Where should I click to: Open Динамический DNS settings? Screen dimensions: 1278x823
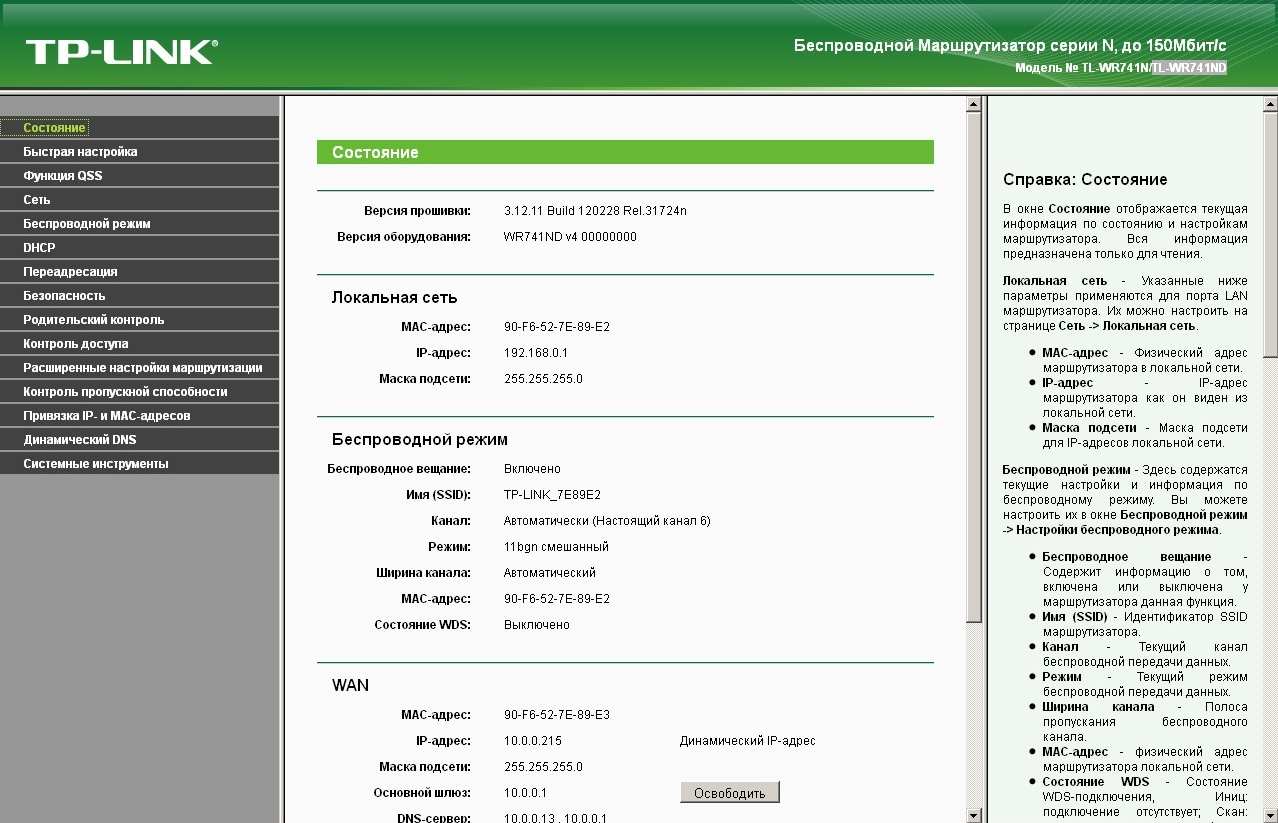tap(80, 440)
